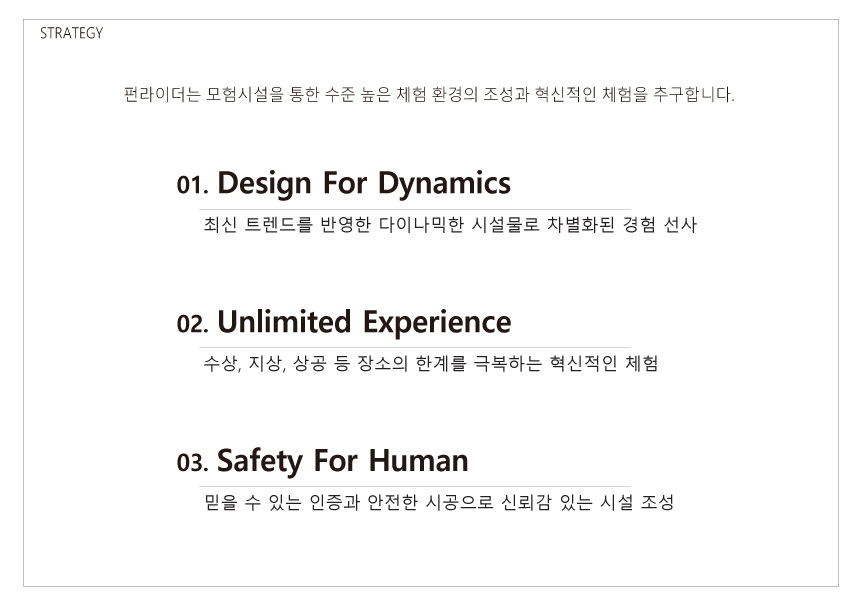Click the line under Unlimited Experience
Viewport: 860px width, 608px height.
[415, 348]
